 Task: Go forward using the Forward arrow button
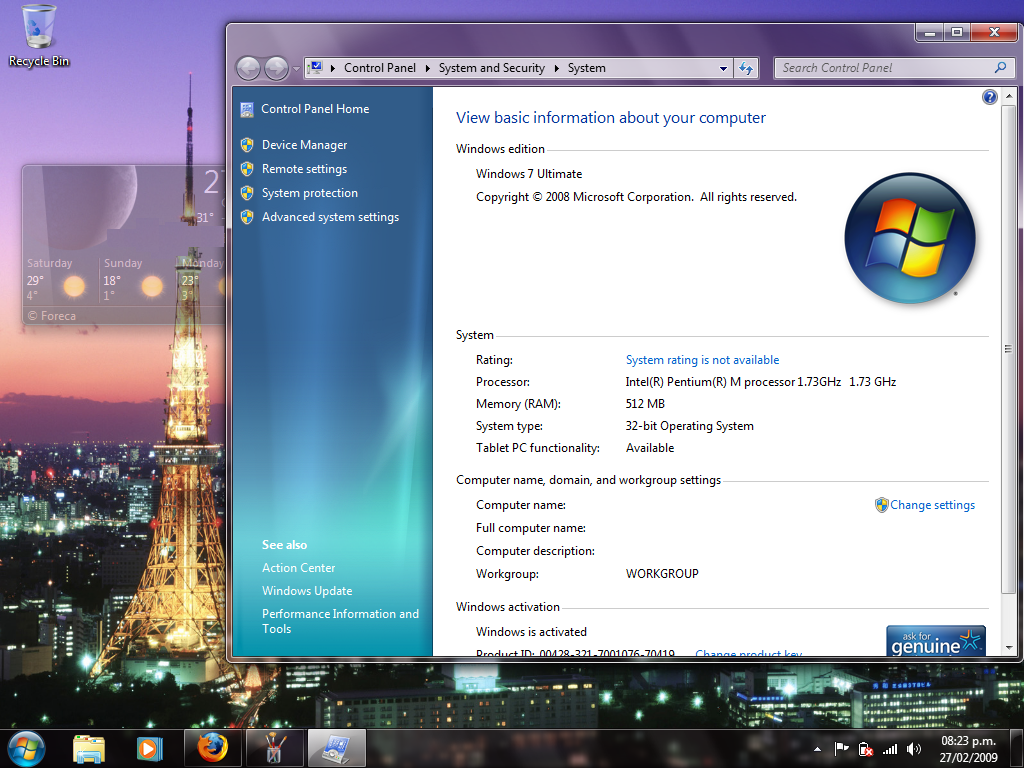(x=276, y=68)
